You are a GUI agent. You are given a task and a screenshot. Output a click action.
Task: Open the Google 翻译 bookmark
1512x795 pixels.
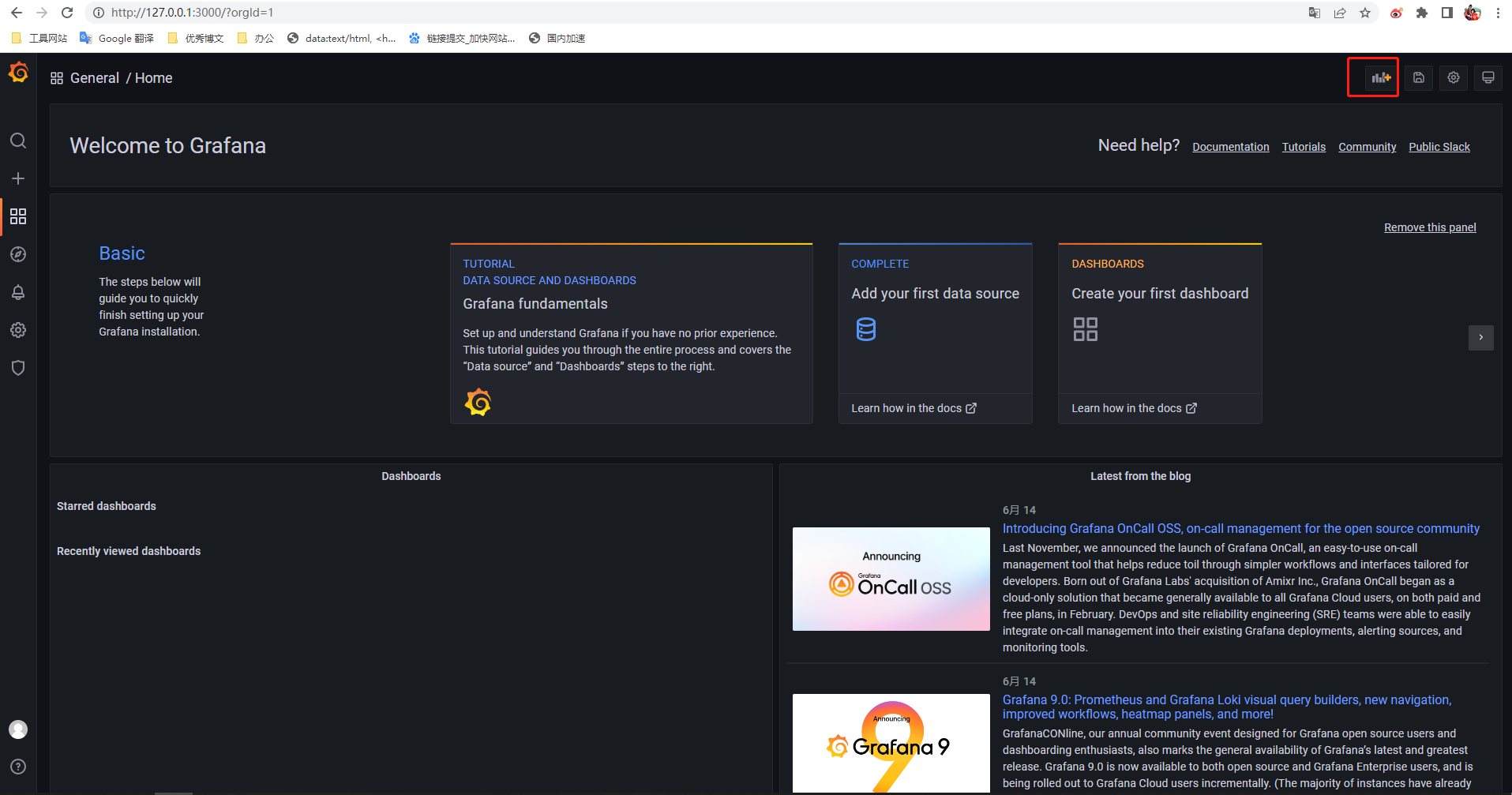[117, 38]
